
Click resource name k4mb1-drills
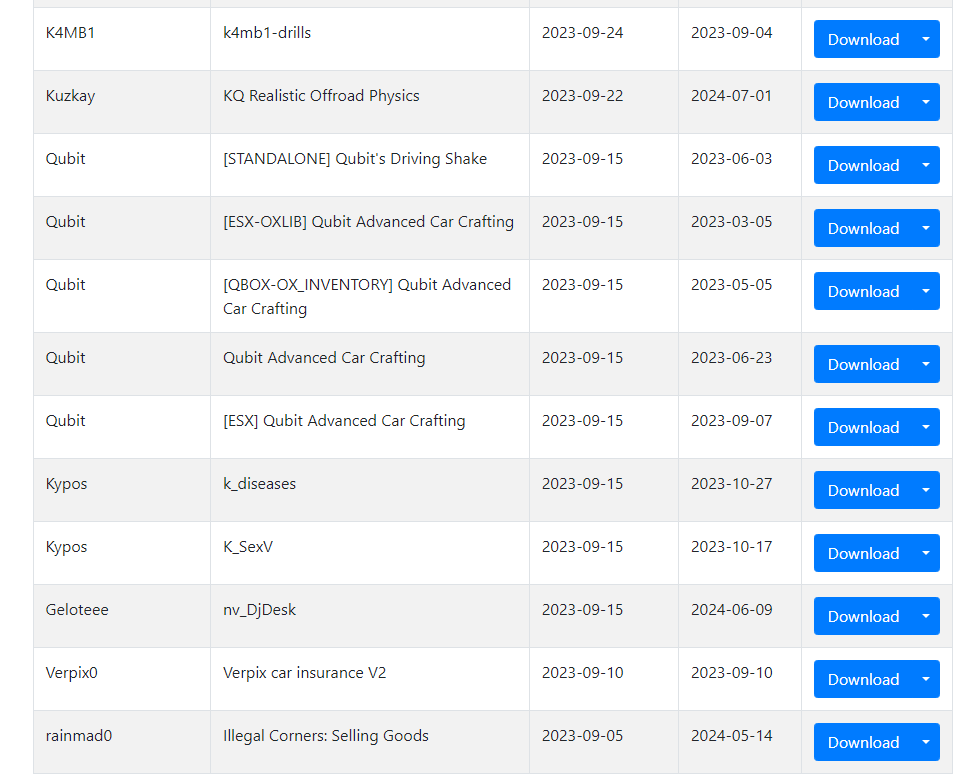pos(267,33)
